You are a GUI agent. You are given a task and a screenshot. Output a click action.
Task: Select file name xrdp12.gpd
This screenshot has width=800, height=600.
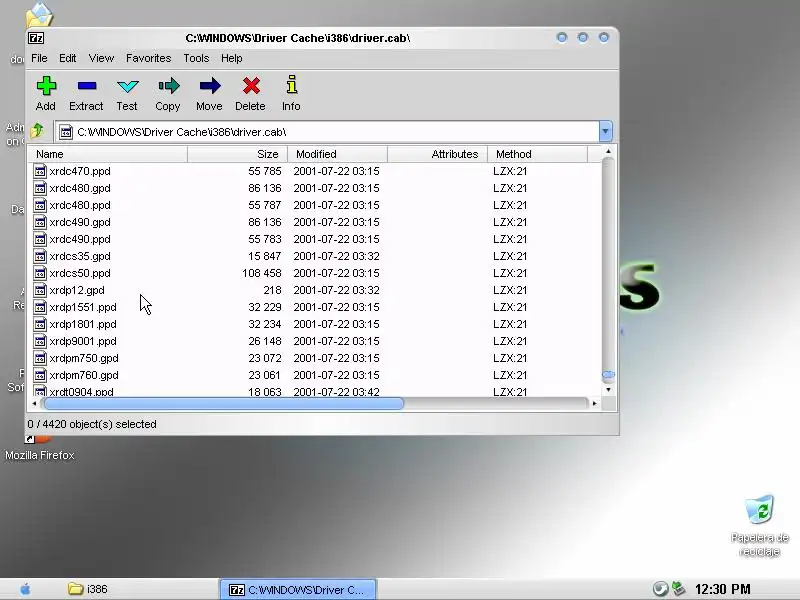77,290
